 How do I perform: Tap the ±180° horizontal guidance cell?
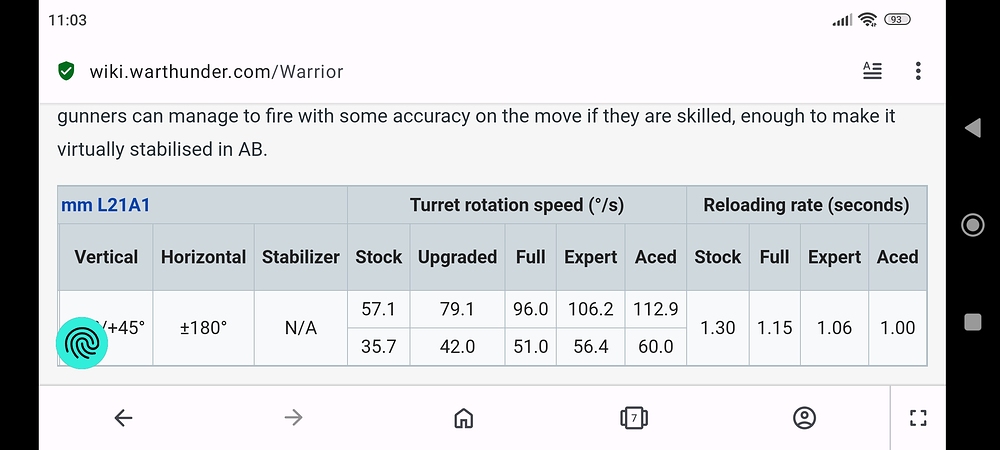click(203, 328)
